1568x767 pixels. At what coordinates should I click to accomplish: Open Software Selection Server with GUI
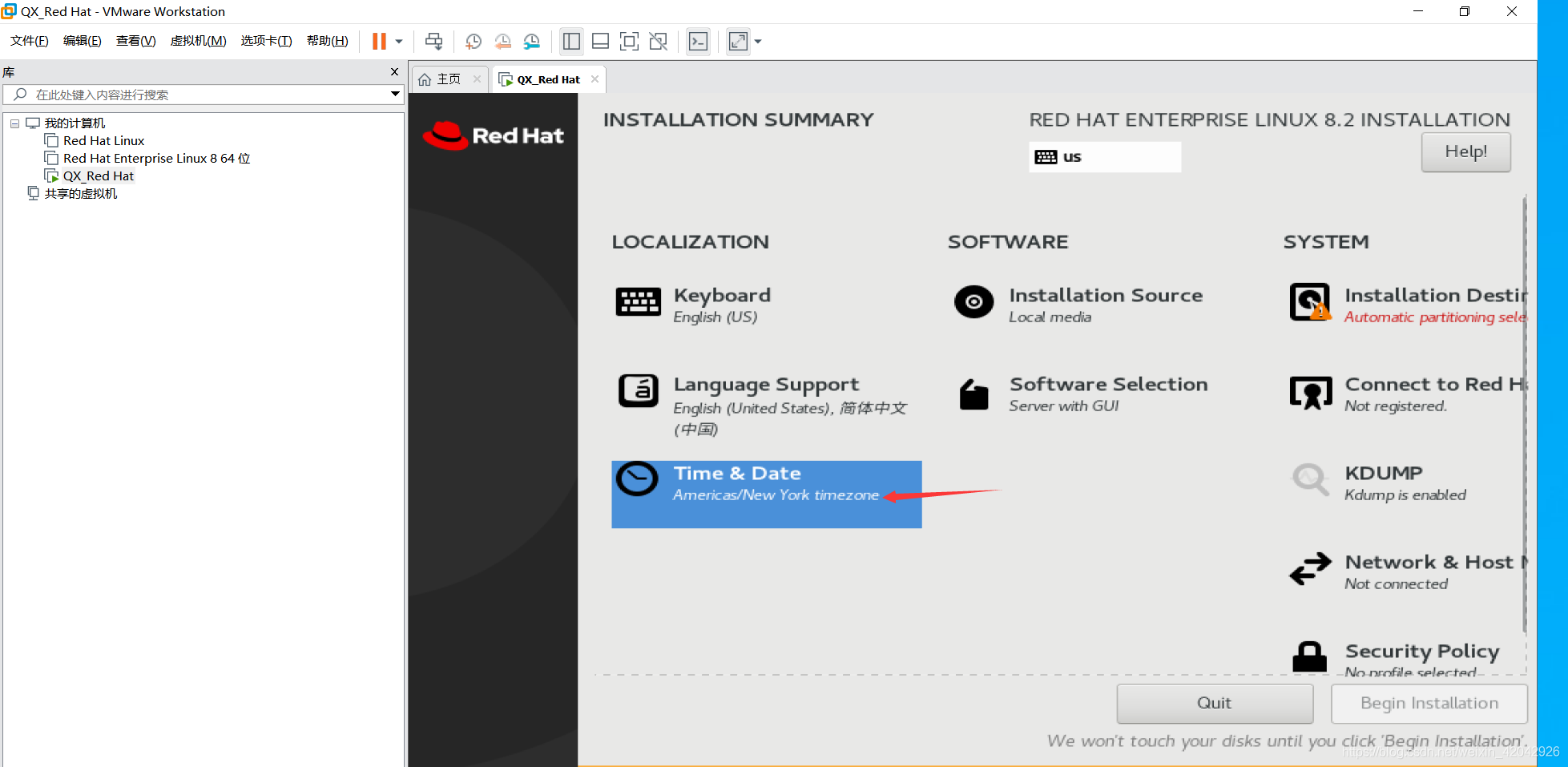[1108, 394]
